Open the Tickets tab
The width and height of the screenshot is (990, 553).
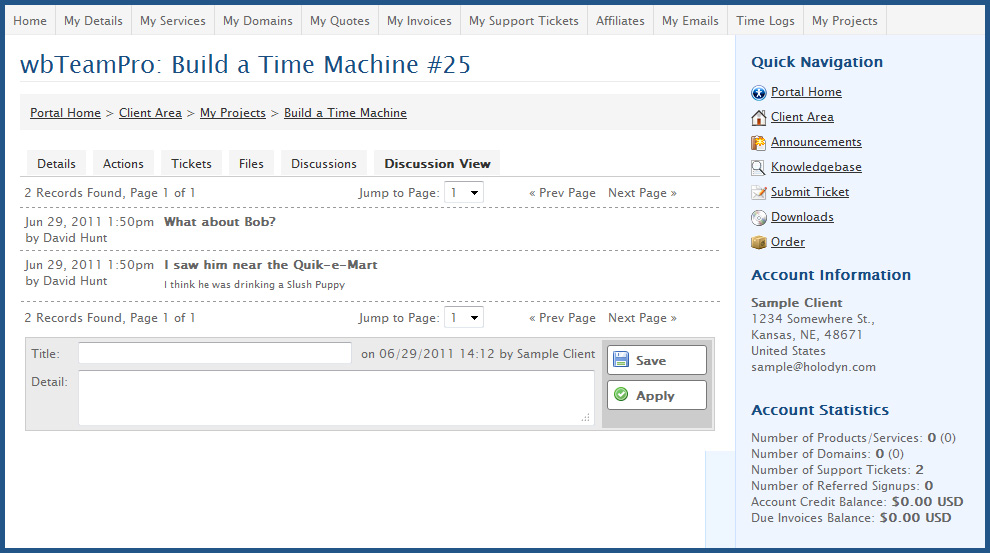click(x=191, y=164)
